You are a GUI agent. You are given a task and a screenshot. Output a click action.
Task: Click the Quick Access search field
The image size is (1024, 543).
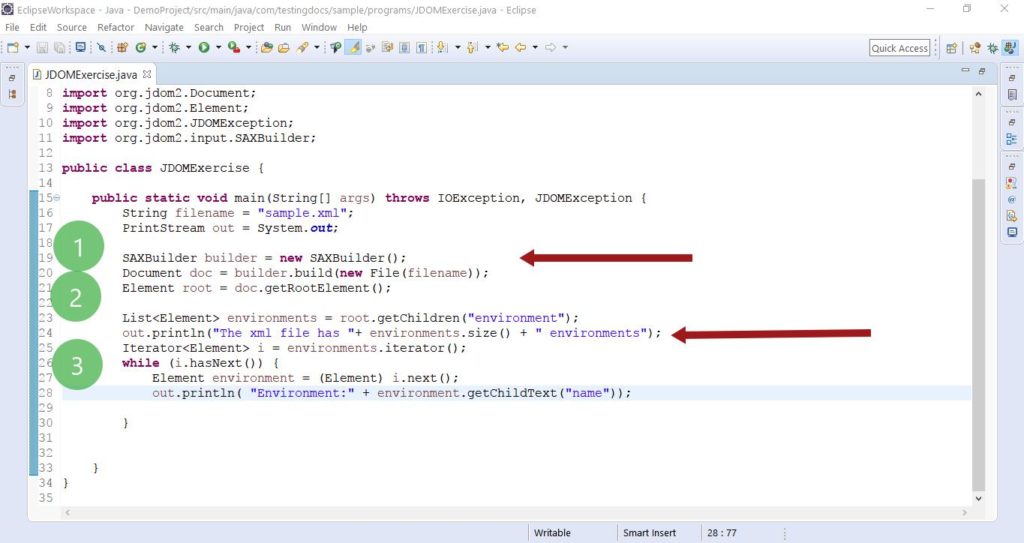point(899,48)
